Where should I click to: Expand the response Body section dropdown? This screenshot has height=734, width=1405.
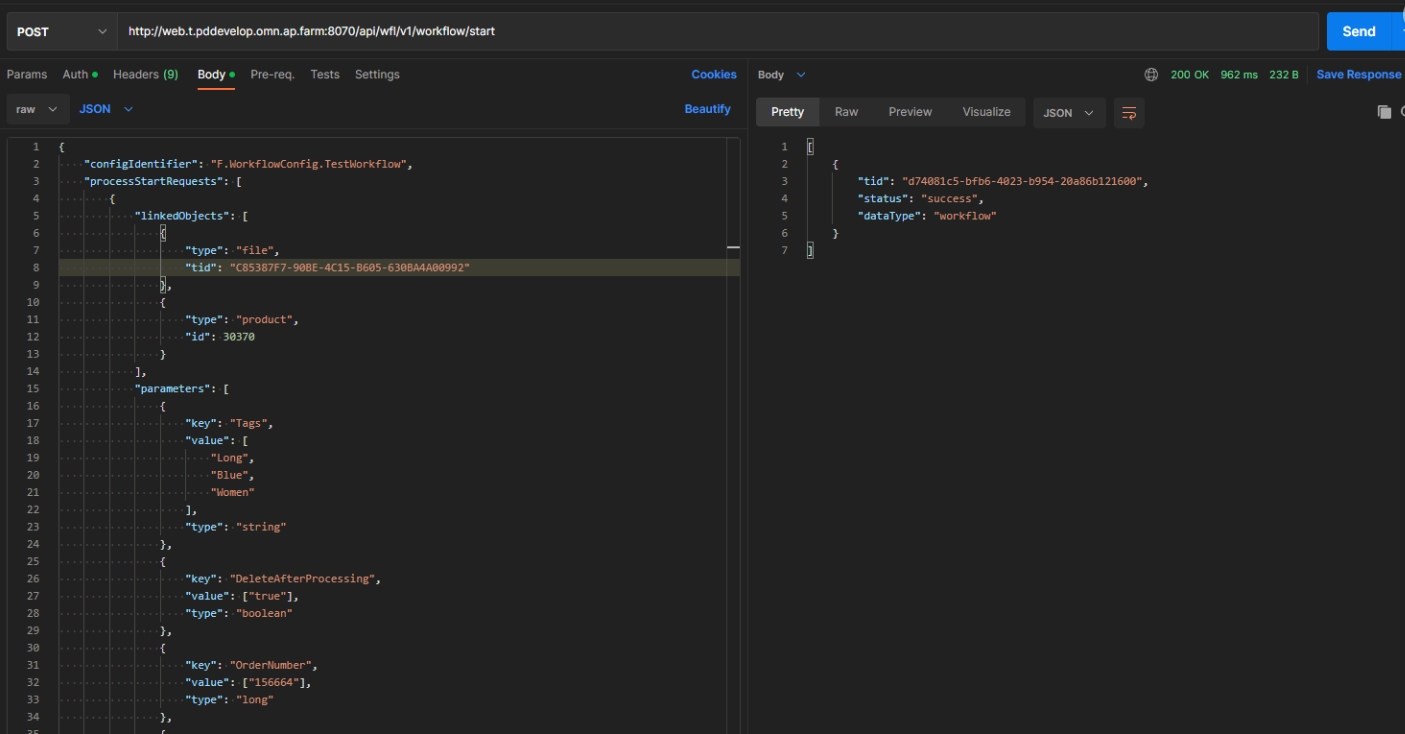[x=781, y=75]
